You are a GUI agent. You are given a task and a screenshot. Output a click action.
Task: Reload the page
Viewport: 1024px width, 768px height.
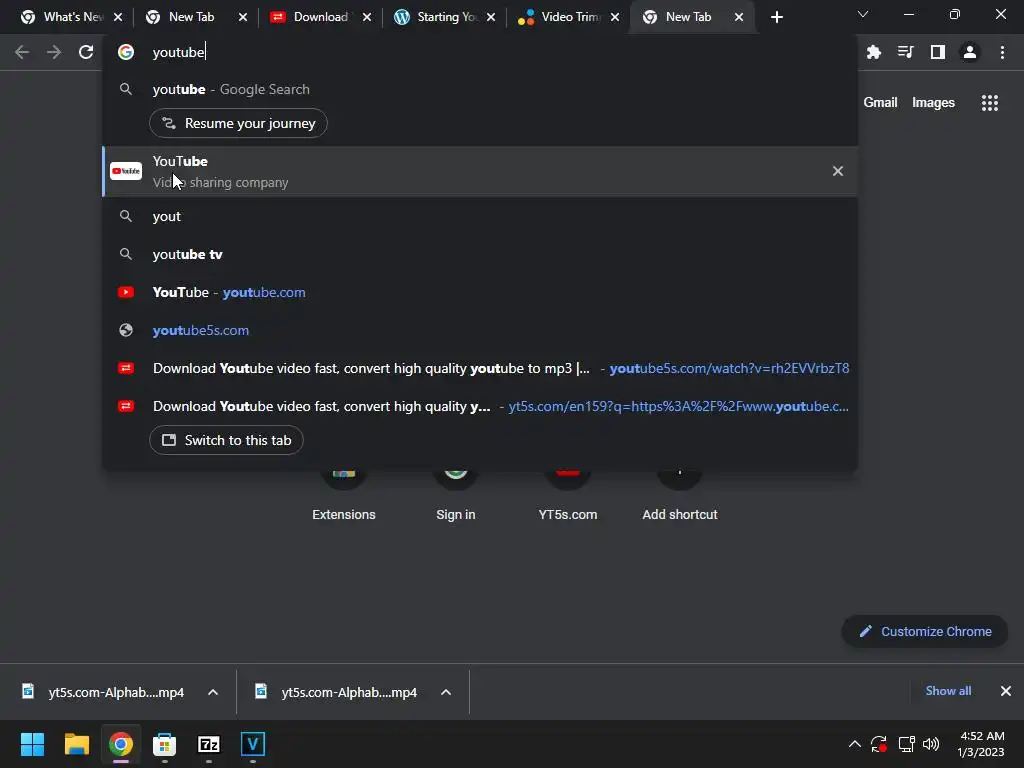point(86,52)
